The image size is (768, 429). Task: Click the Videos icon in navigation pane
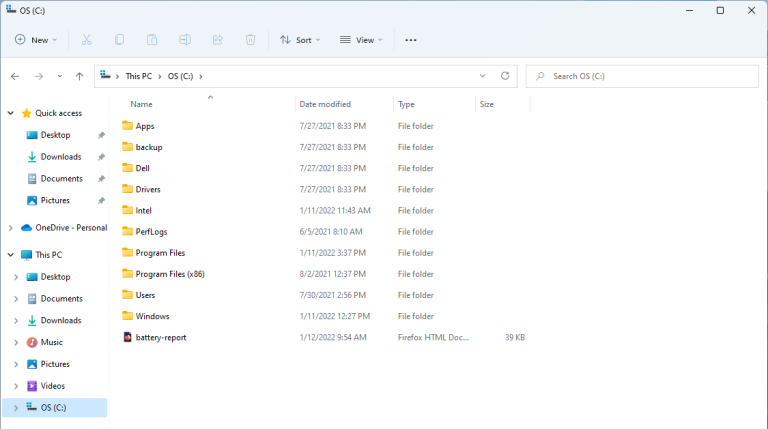[32, 386]
